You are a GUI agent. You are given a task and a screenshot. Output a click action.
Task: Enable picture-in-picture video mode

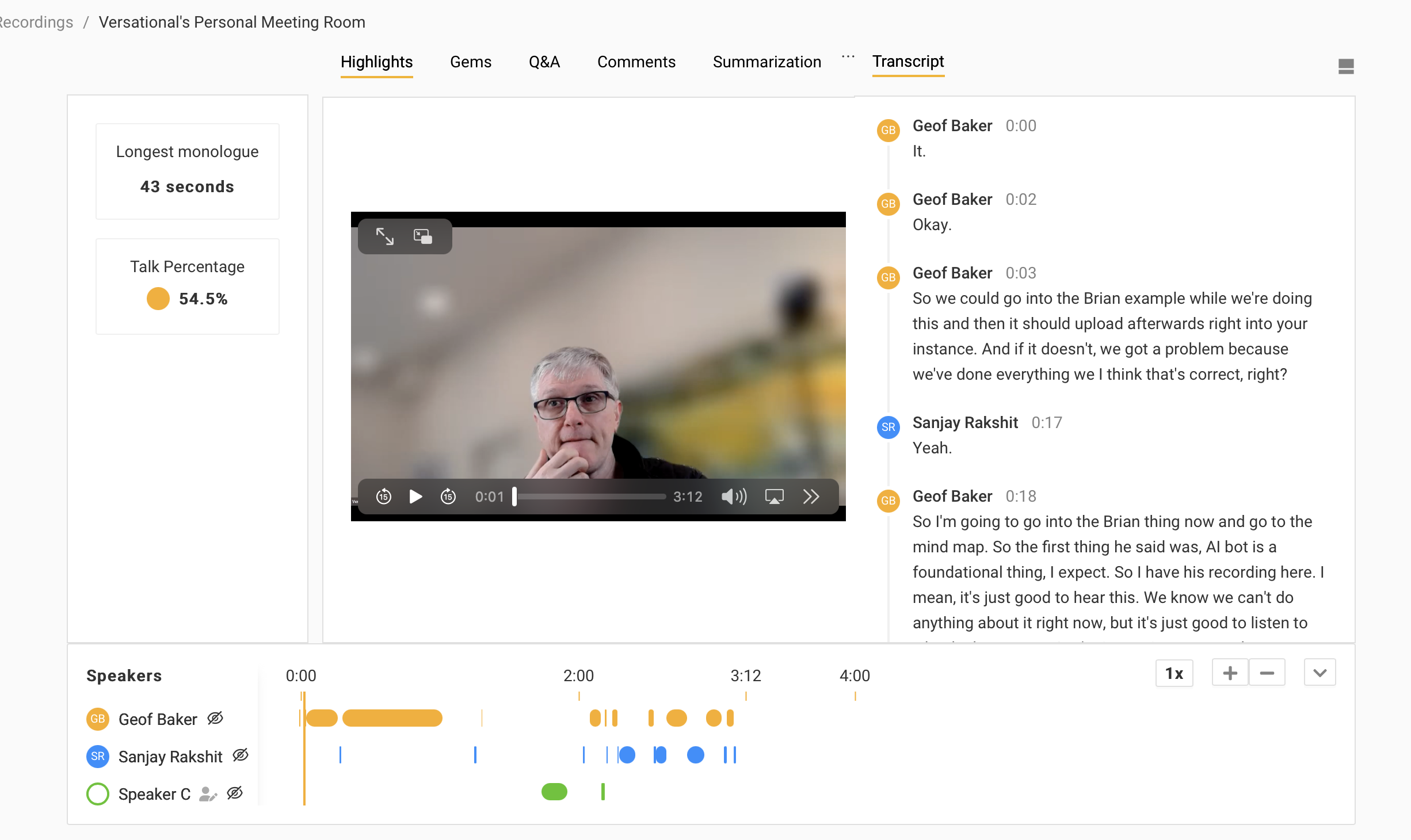click(x=423, y=236)
